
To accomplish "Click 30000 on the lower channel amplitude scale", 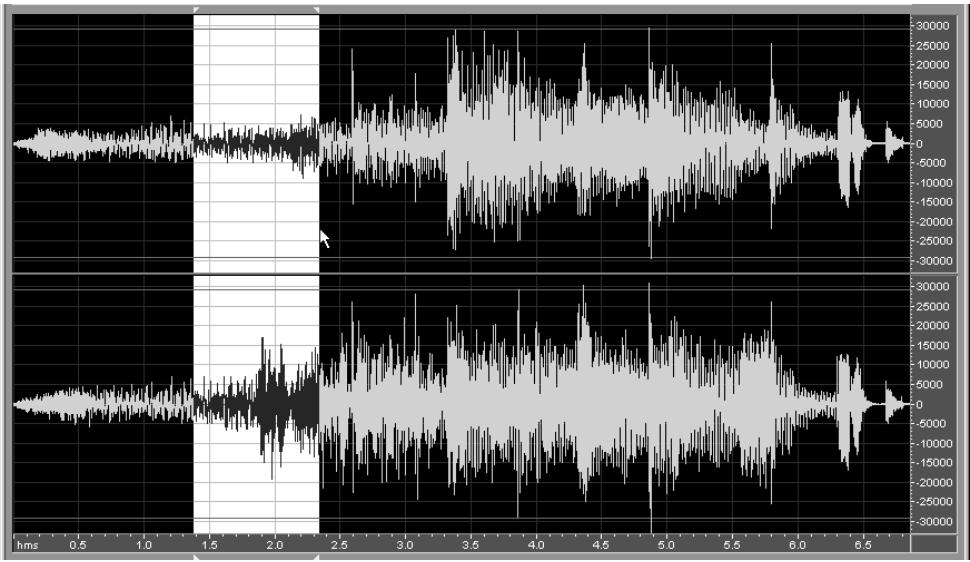I will coord(932,287).
